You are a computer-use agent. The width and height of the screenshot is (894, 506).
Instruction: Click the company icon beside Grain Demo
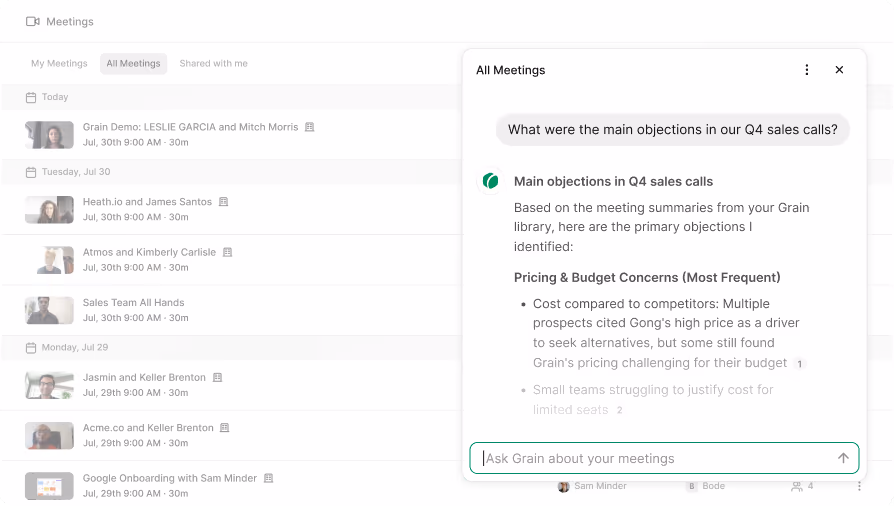click(x=310, y=127)
